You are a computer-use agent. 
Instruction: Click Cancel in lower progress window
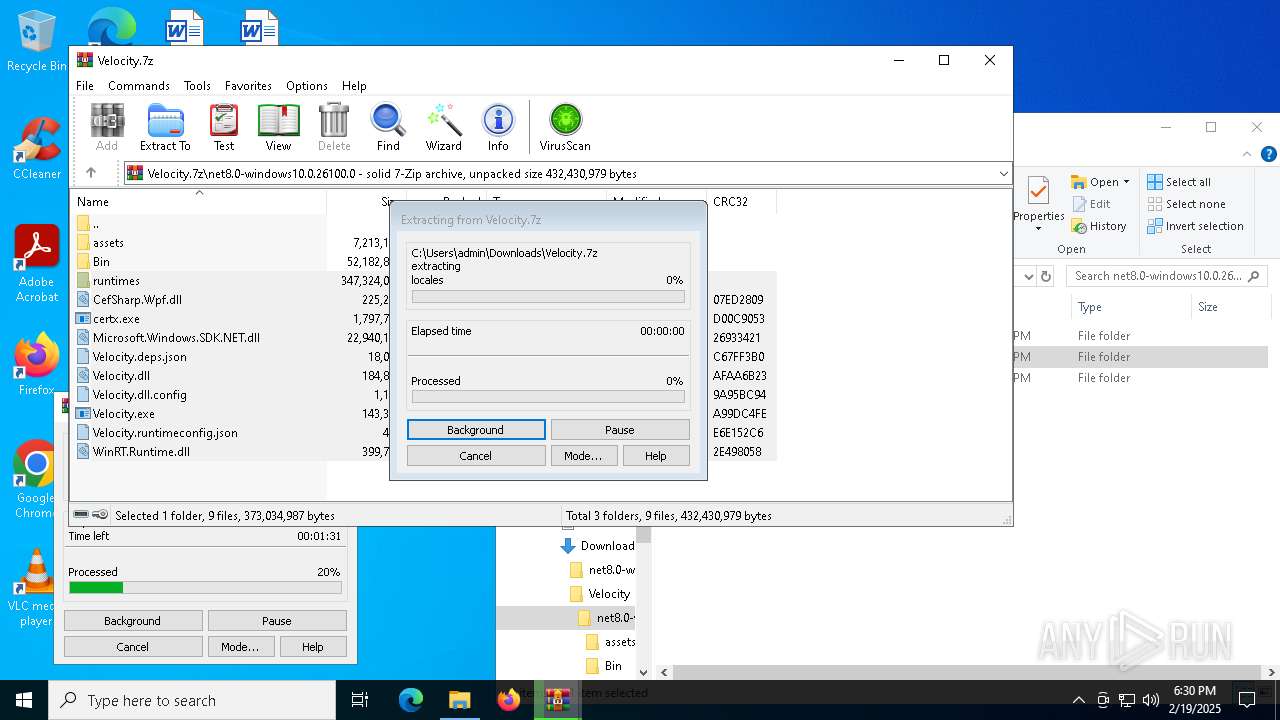[x=133, y=647]
